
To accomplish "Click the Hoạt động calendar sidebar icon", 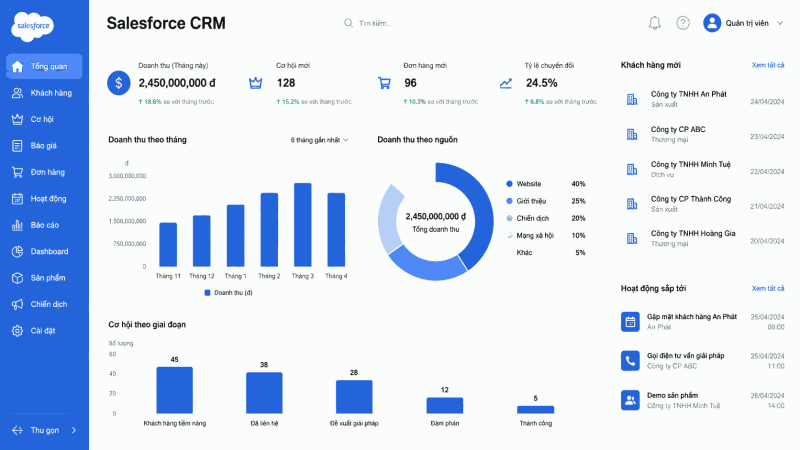I will pos(17,199).
